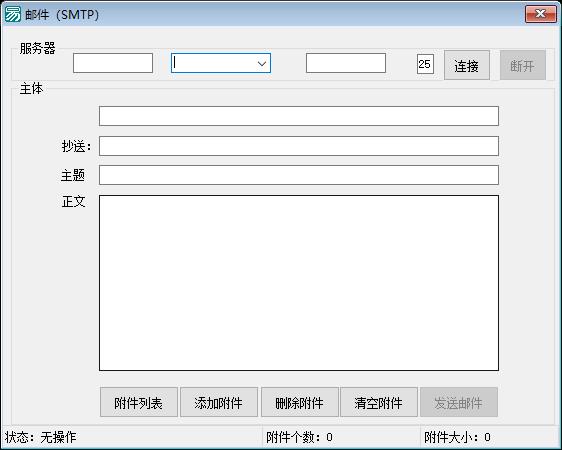The image size is (562, 450).
Task: Click the 连接 button
Action: 467,65
